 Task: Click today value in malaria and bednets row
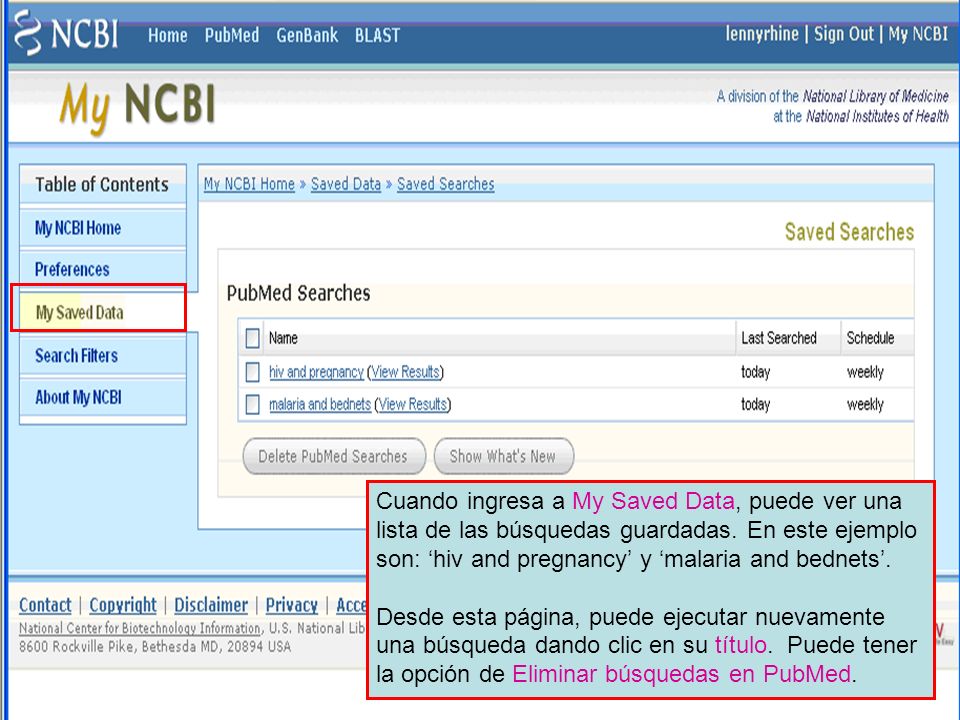[756, 405]
